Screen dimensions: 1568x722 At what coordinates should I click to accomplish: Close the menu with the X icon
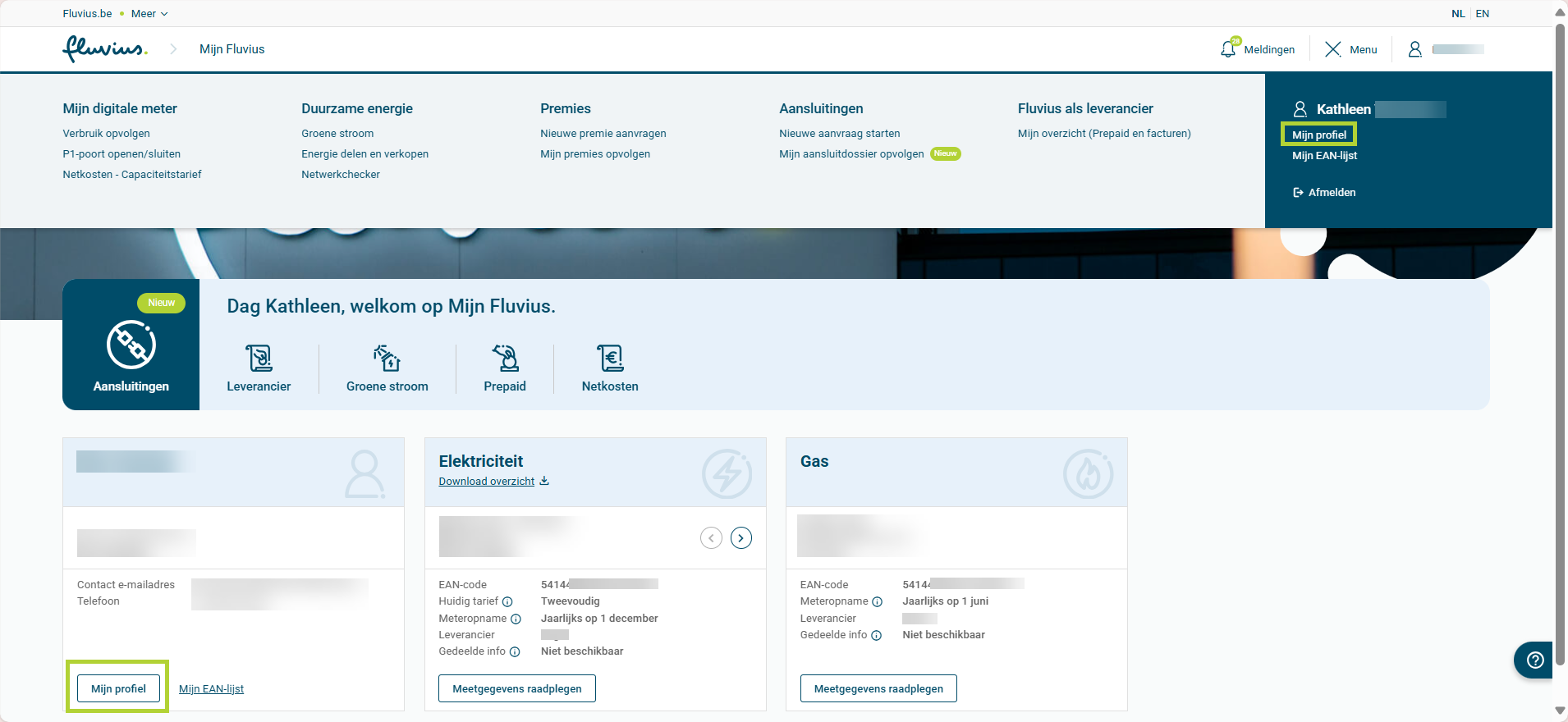pyautogui.click(x=1332, y=49)
